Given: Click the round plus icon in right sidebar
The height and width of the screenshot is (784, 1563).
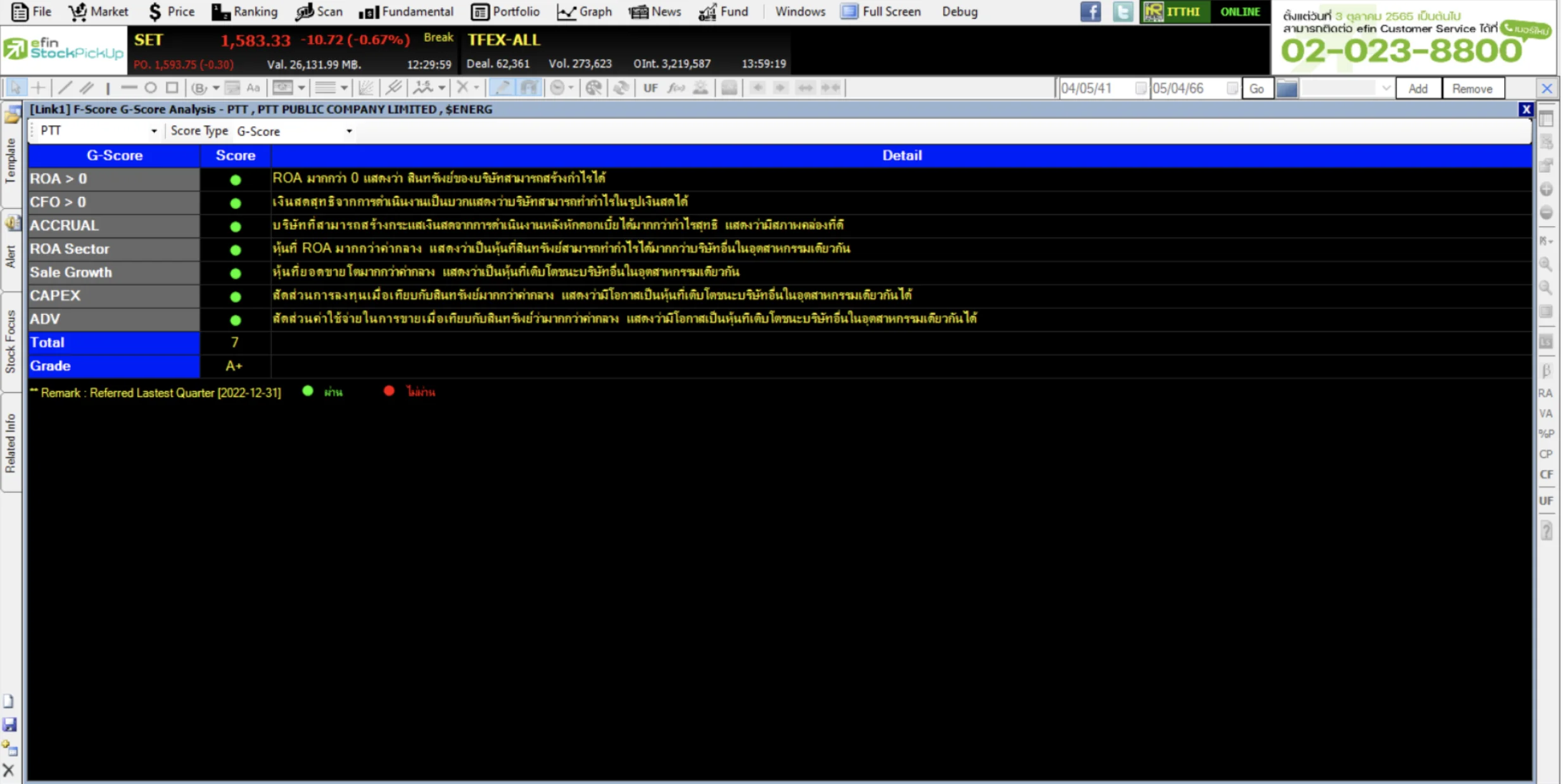Looking at the screenshot, I should [x=1546, y=189].
